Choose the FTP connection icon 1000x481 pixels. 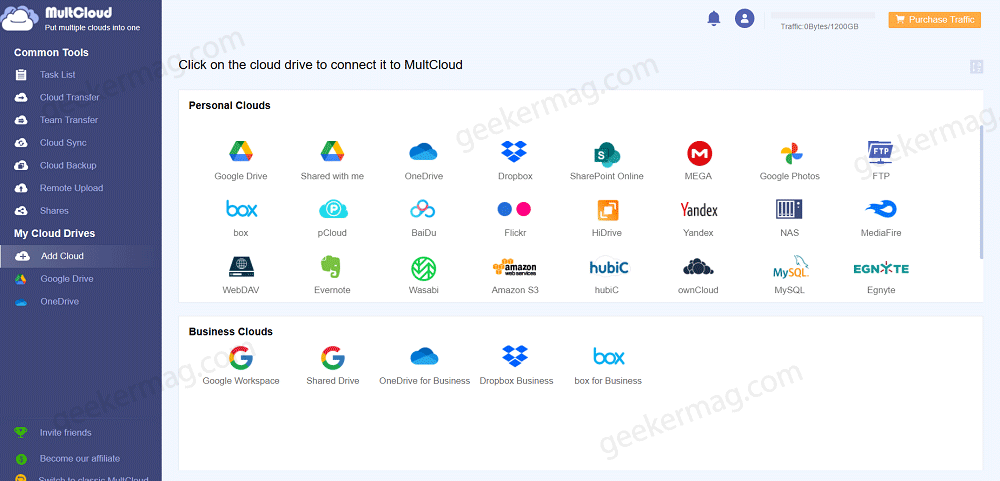[x=881, y=153]
